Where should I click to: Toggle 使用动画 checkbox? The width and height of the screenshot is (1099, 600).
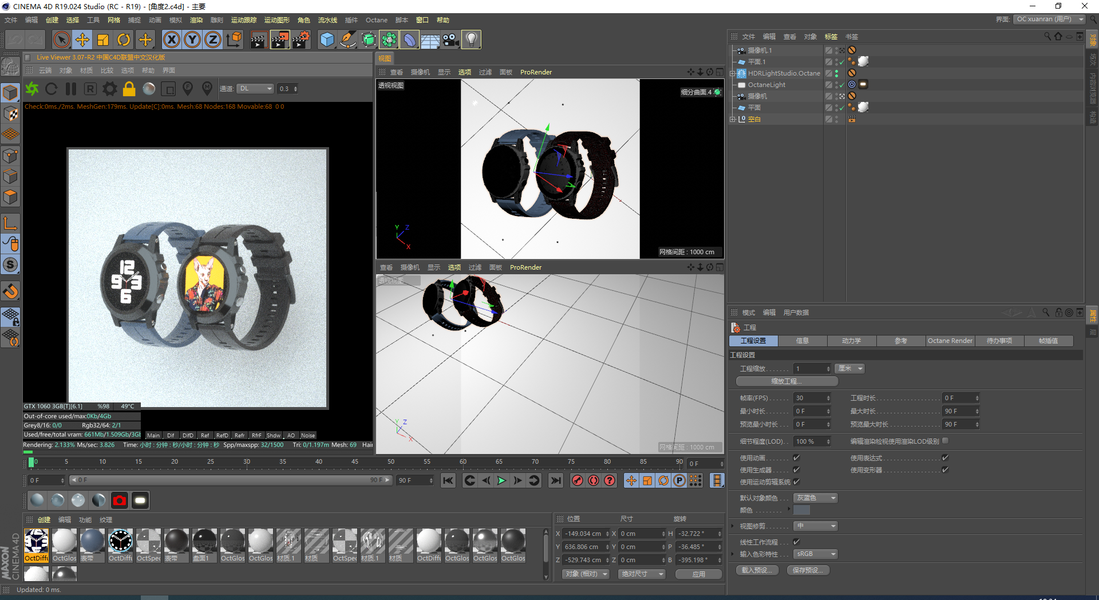click(796, 458)
